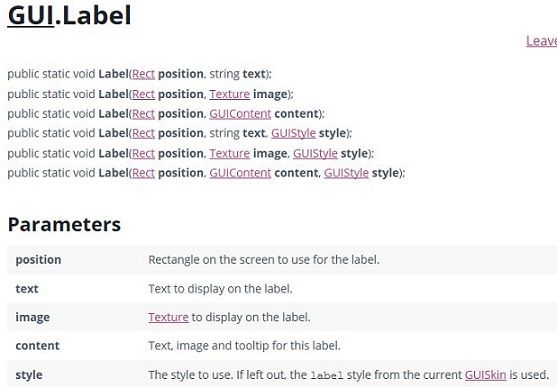
Task: Click the content parameter description text
Action: pyautogui.click(x=244, y=345)
